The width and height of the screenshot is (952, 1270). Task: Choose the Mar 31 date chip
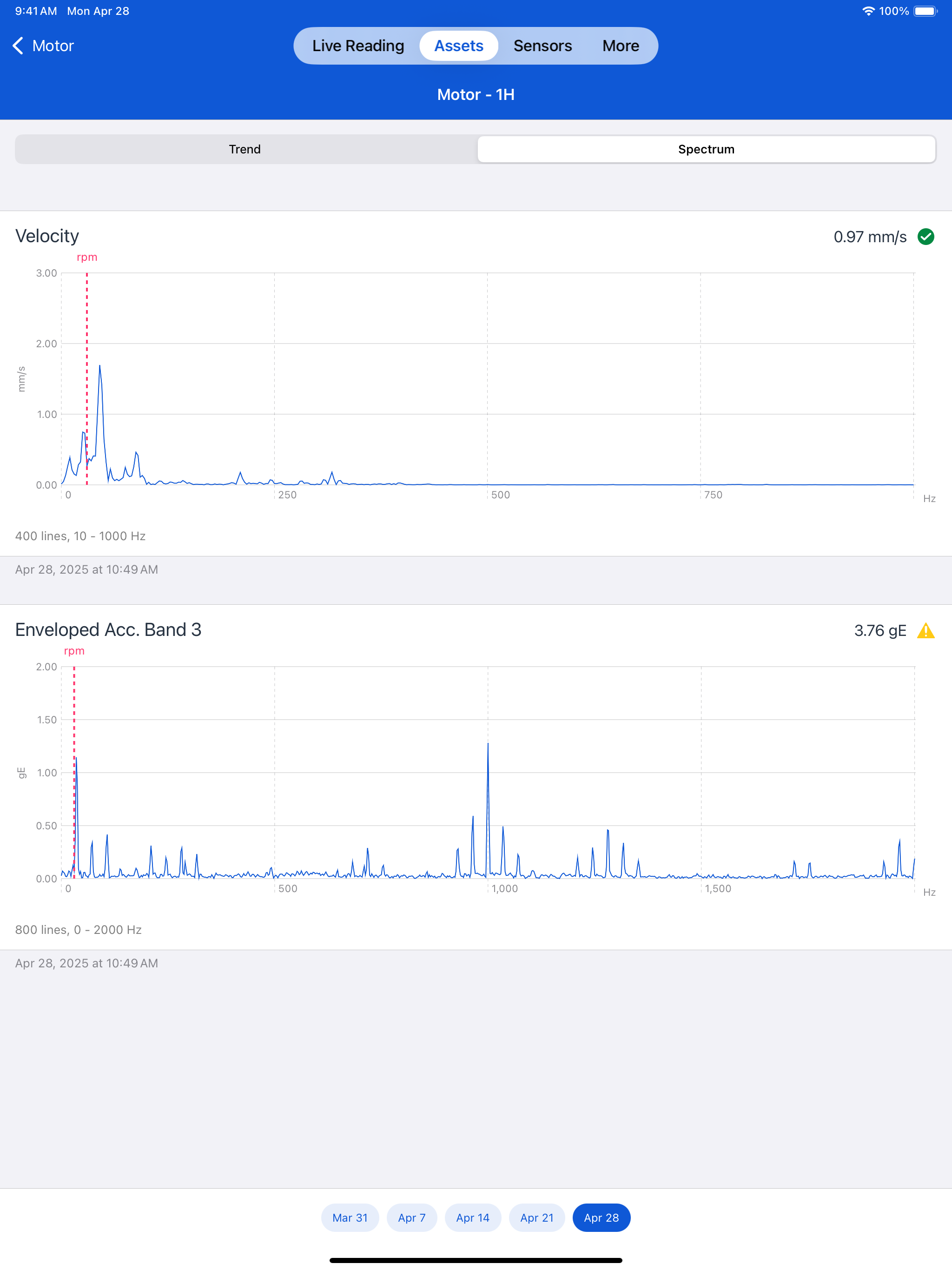pyautogui.click(x=350, y=1218)
